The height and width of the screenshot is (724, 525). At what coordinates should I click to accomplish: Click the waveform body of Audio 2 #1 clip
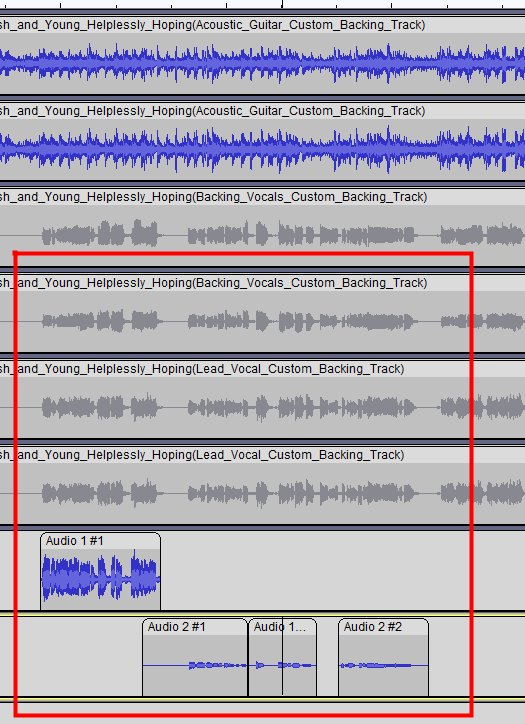tap(195, 665)
